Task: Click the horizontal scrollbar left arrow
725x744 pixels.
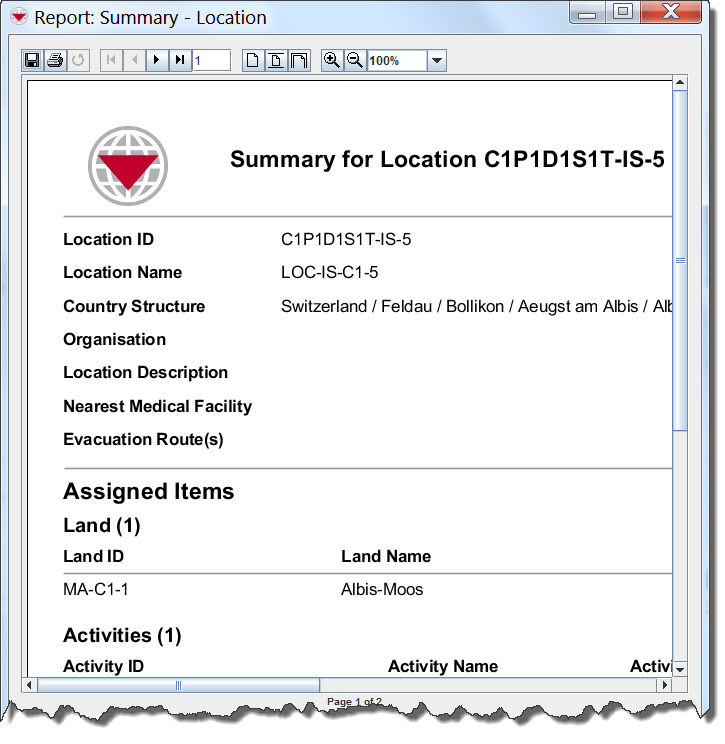Action: (30, 685)
